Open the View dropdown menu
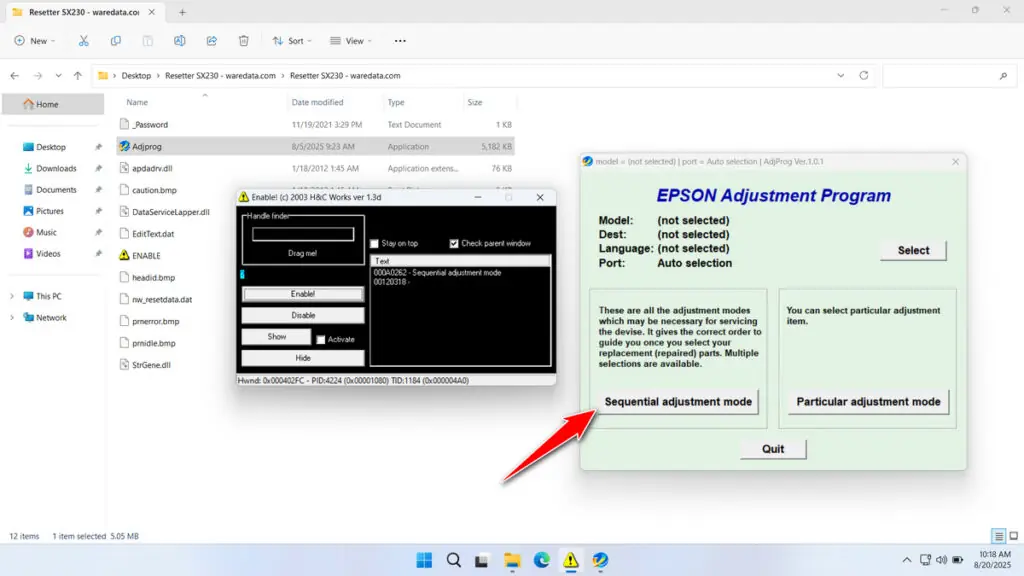 tap(350, 41)
